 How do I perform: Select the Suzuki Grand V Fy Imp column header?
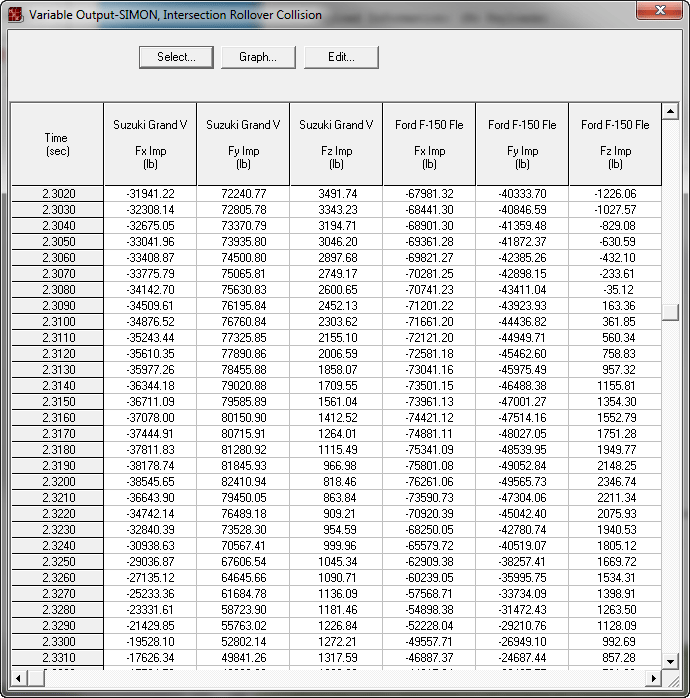point(243,144)
